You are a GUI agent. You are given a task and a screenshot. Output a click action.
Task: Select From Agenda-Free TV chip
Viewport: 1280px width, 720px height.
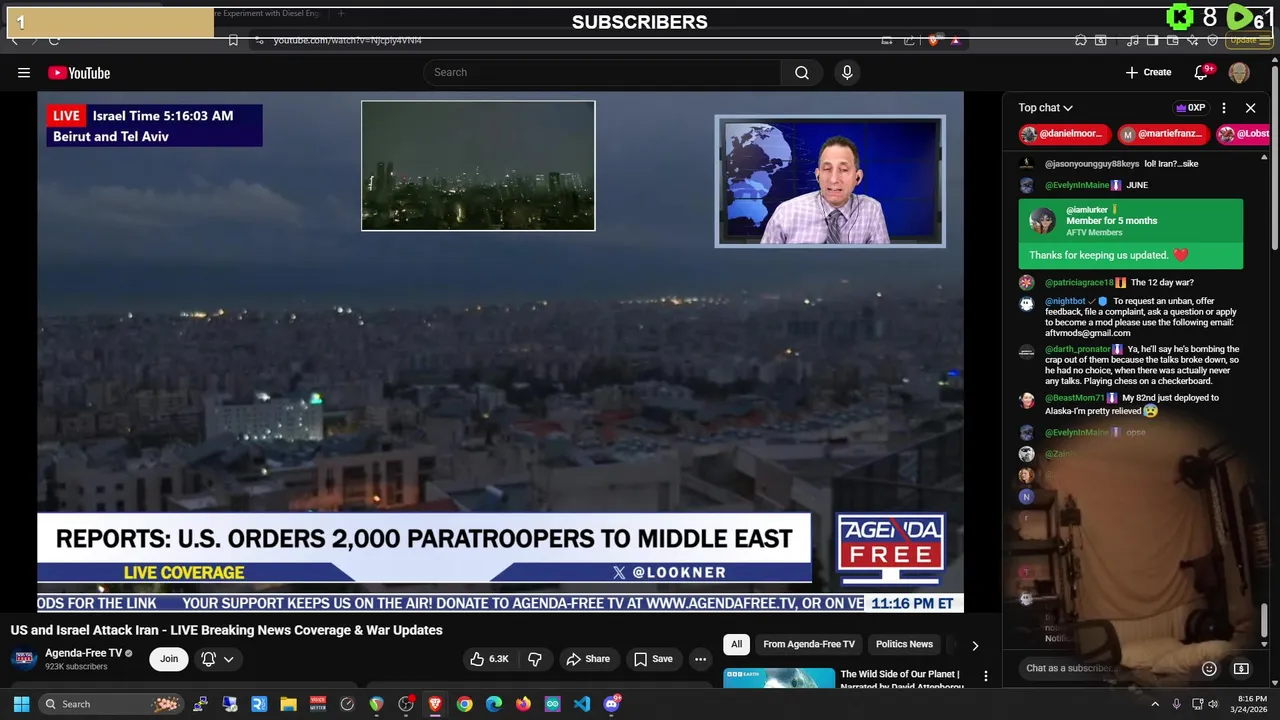coord(809,644)
